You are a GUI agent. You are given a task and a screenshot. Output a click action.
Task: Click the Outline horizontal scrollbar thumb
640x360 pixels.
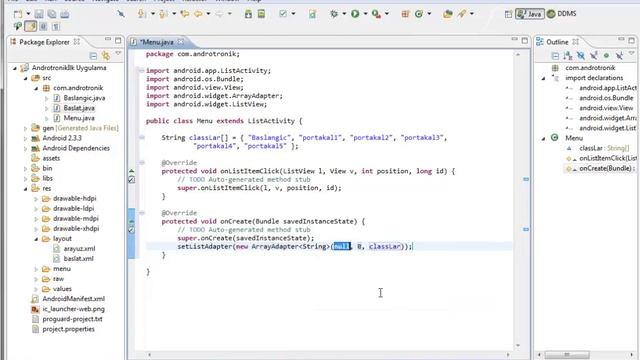(x=566, y=355)
